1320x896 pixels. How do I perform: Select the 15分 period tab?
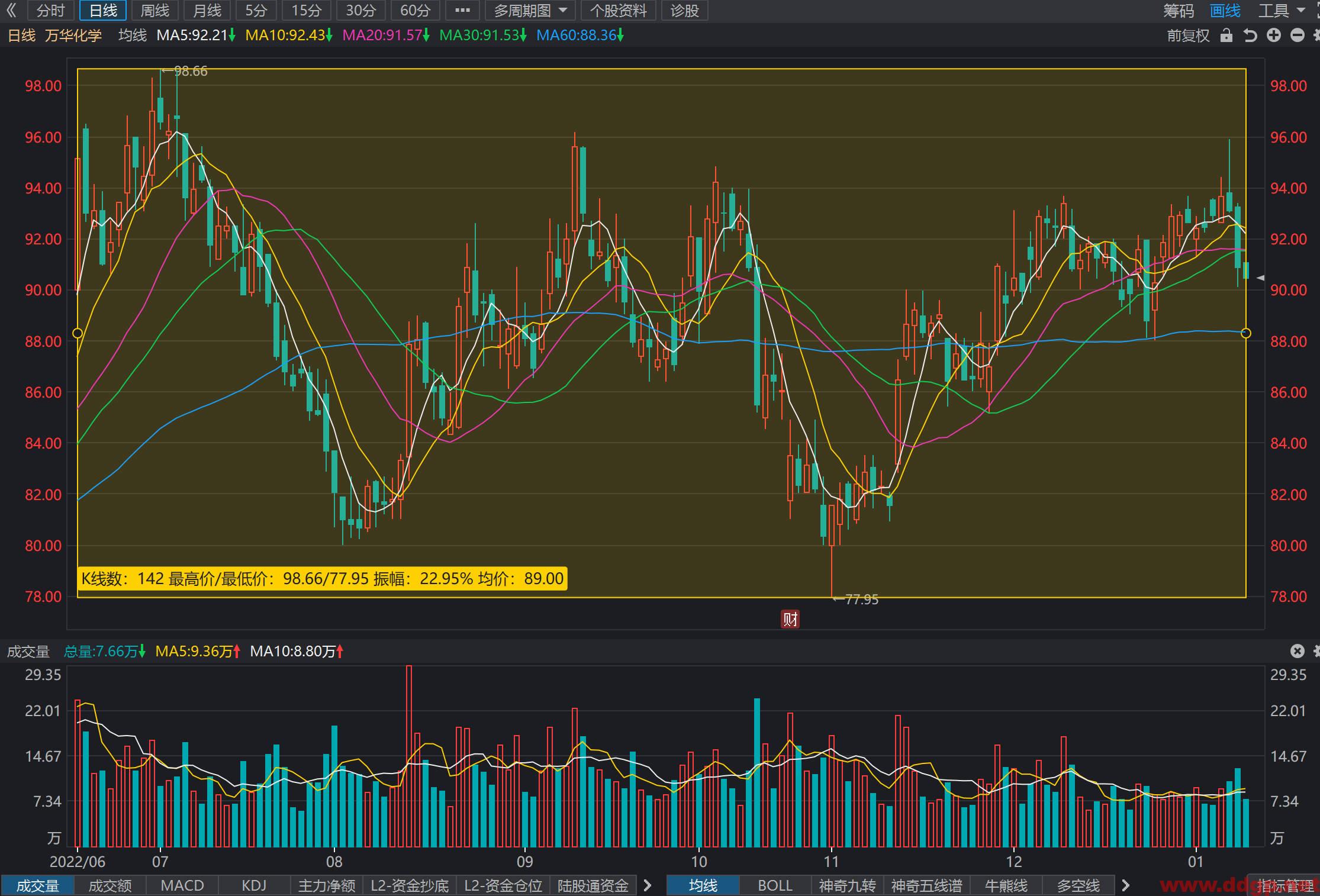[x=307, y=11]
